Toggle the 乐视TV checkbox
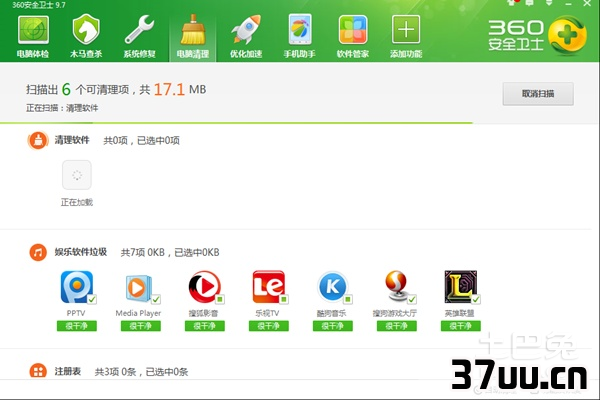The width and height of the screenshot is (600, 400). (284, 299)
